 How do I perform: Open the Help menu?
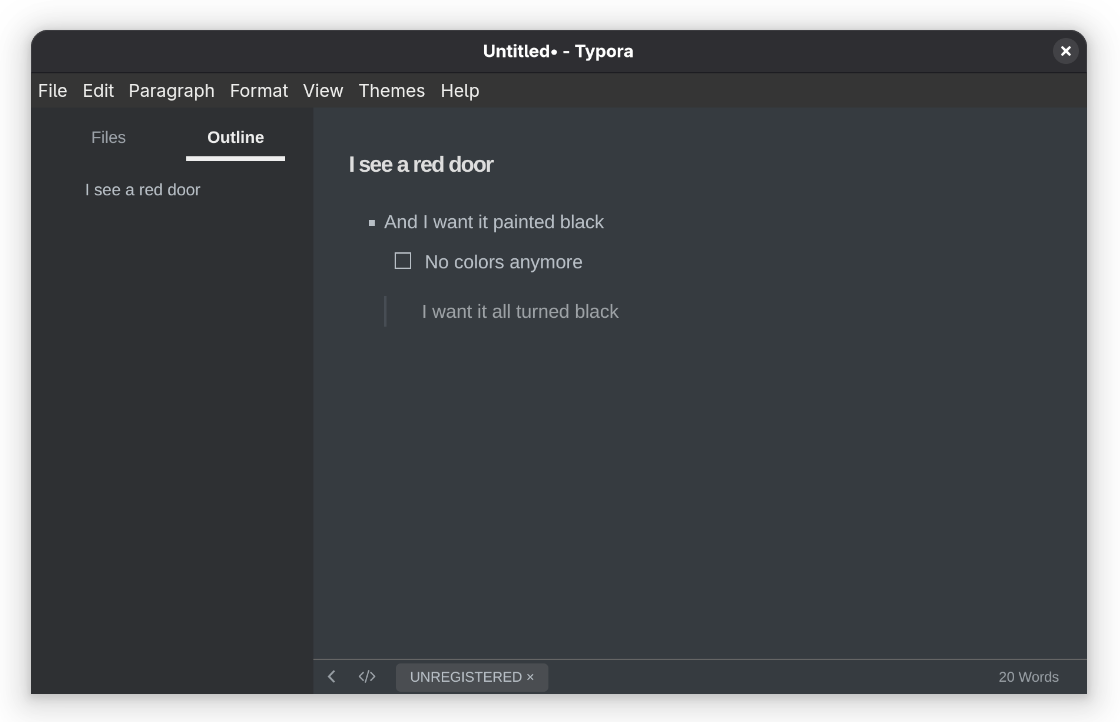tap(460, 91)
